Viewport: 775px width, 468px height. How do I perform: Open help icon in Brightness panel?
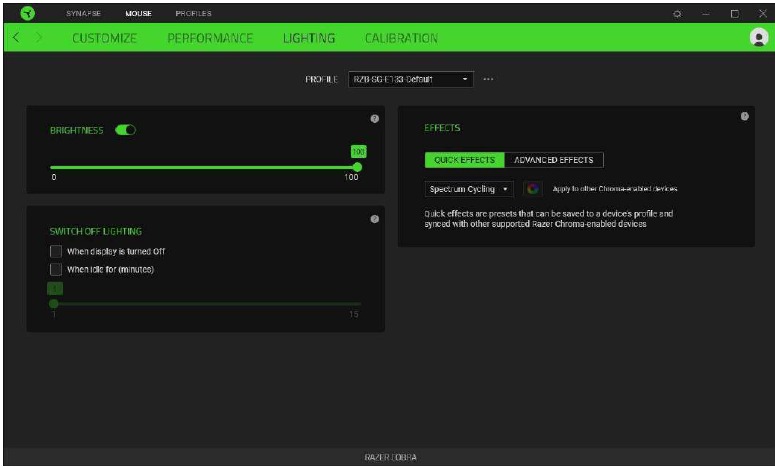click(374, 118)
